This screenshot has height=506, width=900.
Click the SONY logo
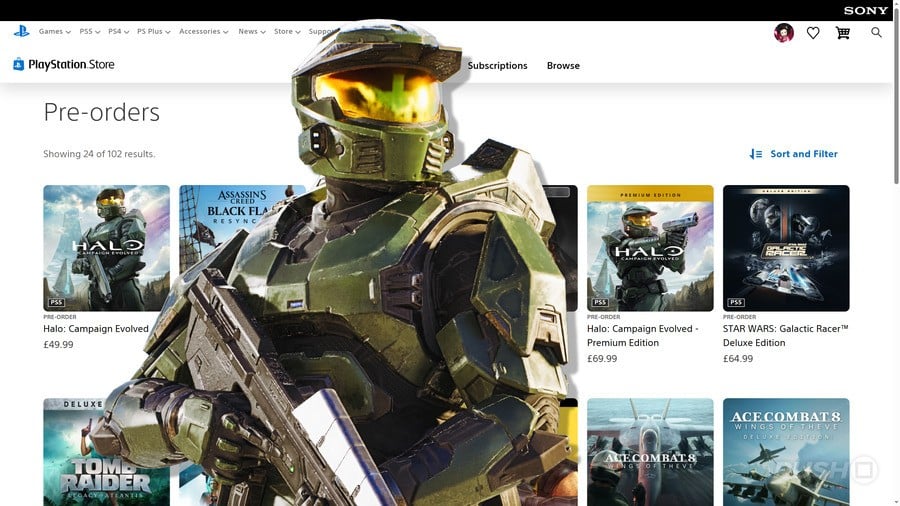pos(866,10)
